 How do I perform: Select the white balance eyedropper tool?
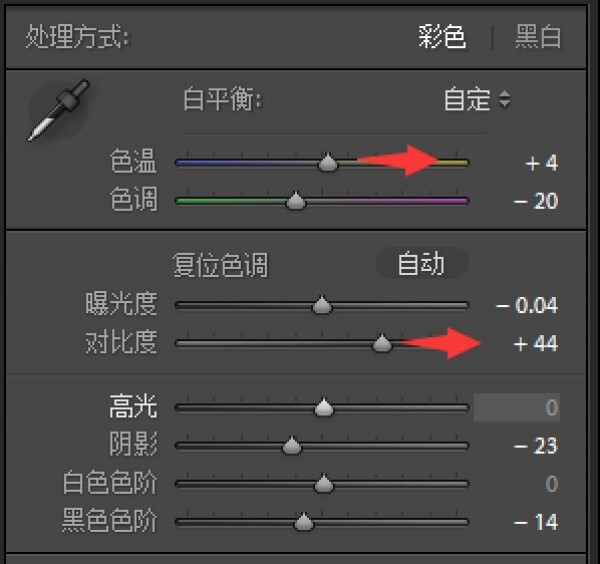tap(59, 110)
